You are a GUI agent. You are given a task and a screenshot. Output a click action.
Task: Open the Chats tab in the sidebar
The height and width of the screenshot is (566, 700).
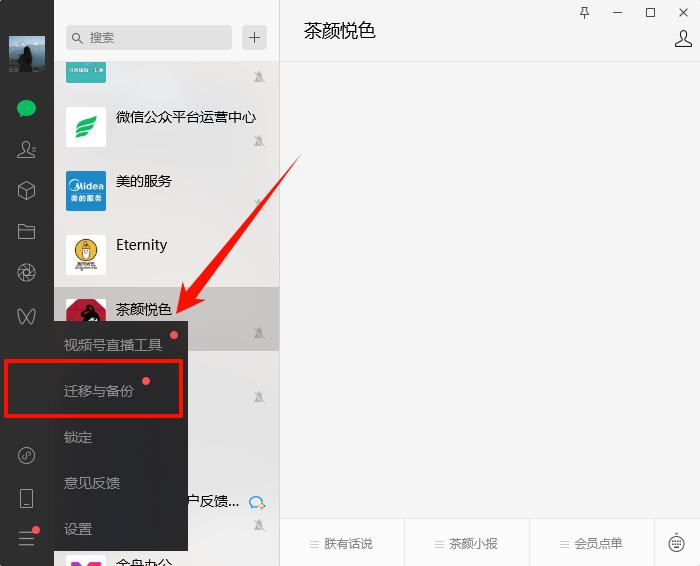tap(27, 109)
